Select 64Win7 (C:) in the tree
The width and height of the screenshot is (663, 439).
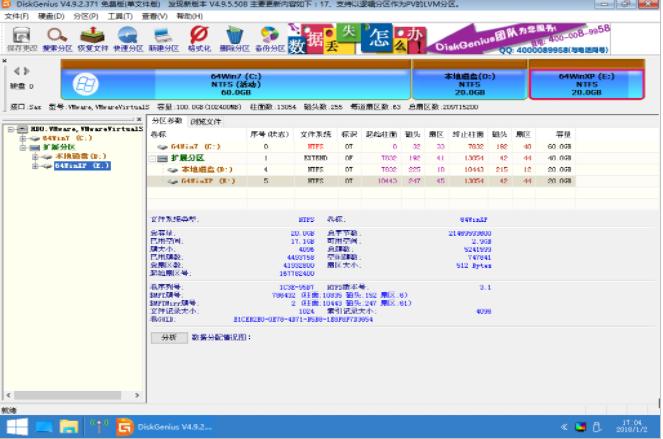(67, 138)
